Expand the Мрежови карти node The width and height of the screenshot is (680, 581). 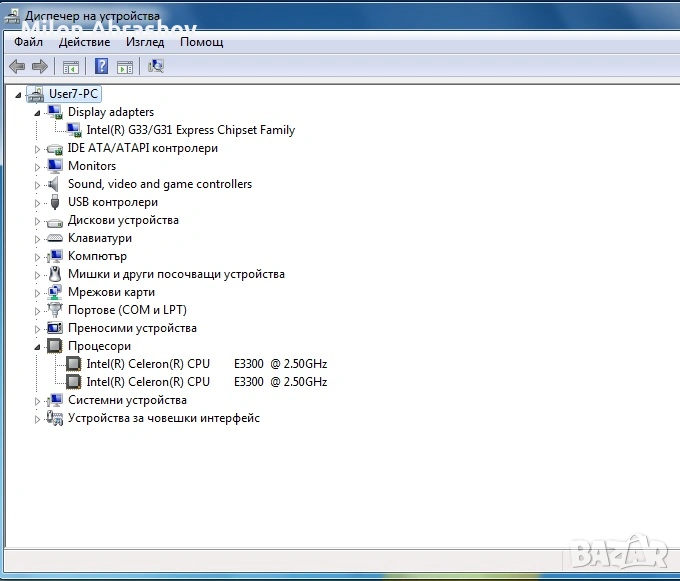[x=37, y=293]
